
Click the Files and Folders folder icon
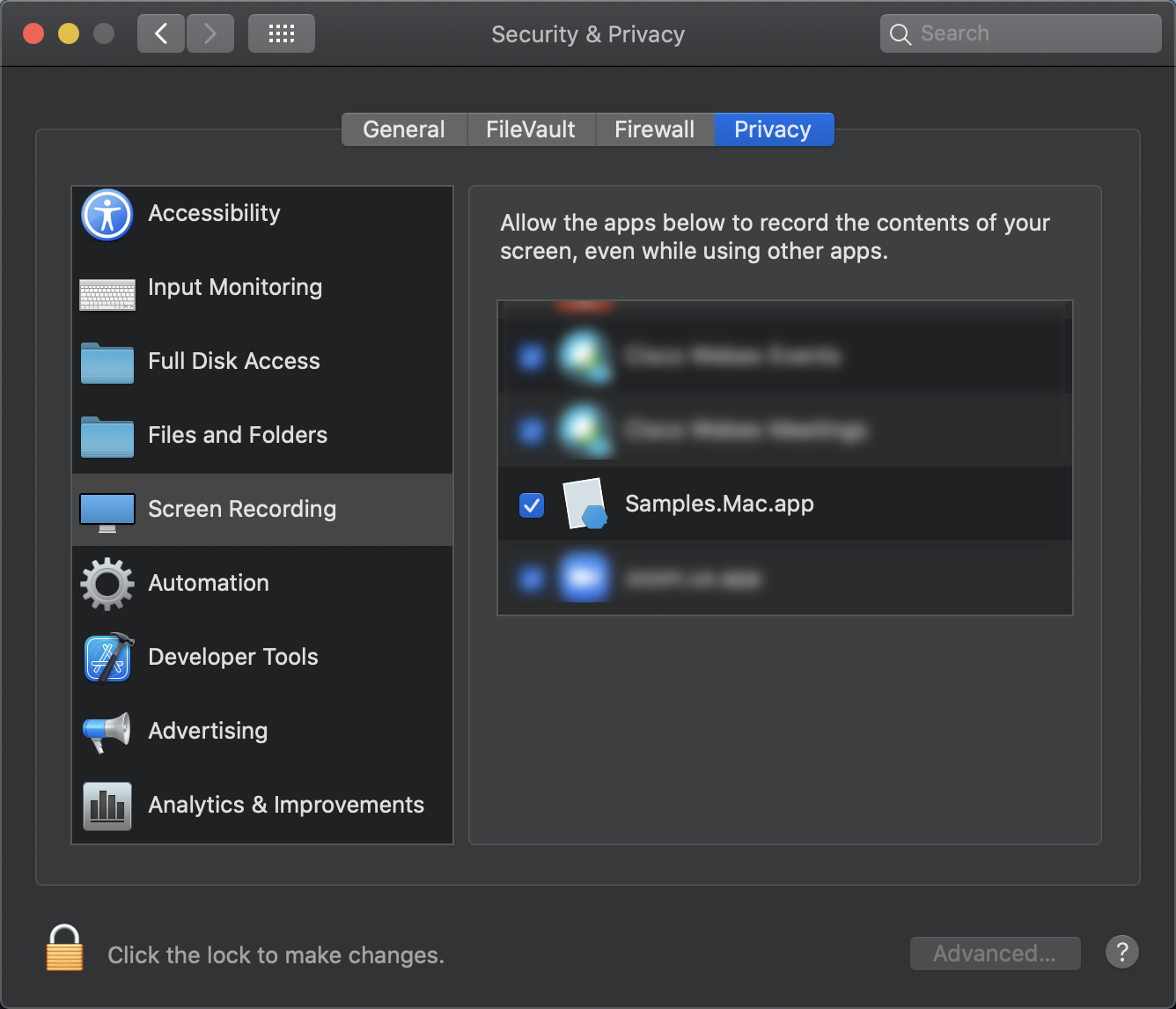[x=107, y=437]
